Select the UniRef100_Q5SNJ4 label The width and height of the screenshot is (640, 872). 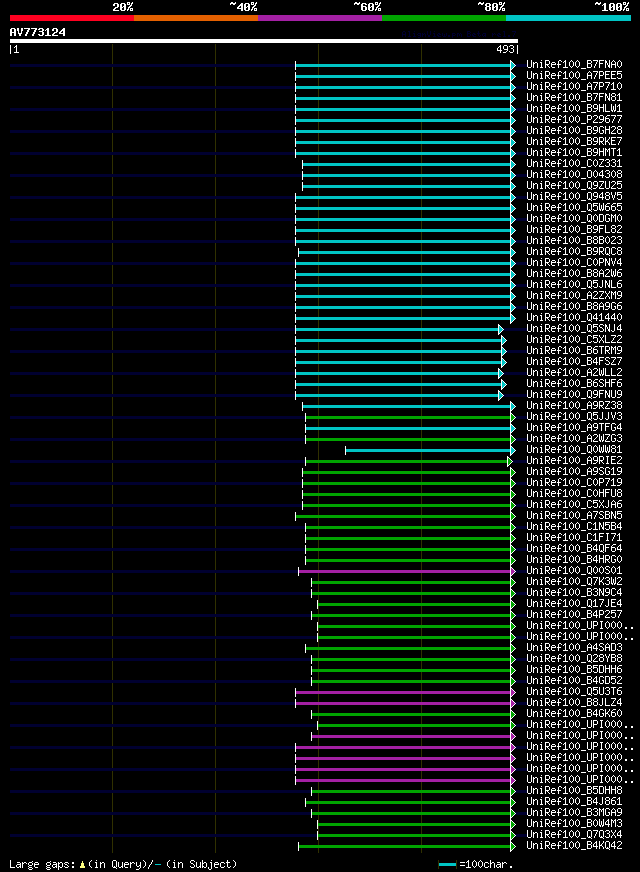tap(574, 328)
